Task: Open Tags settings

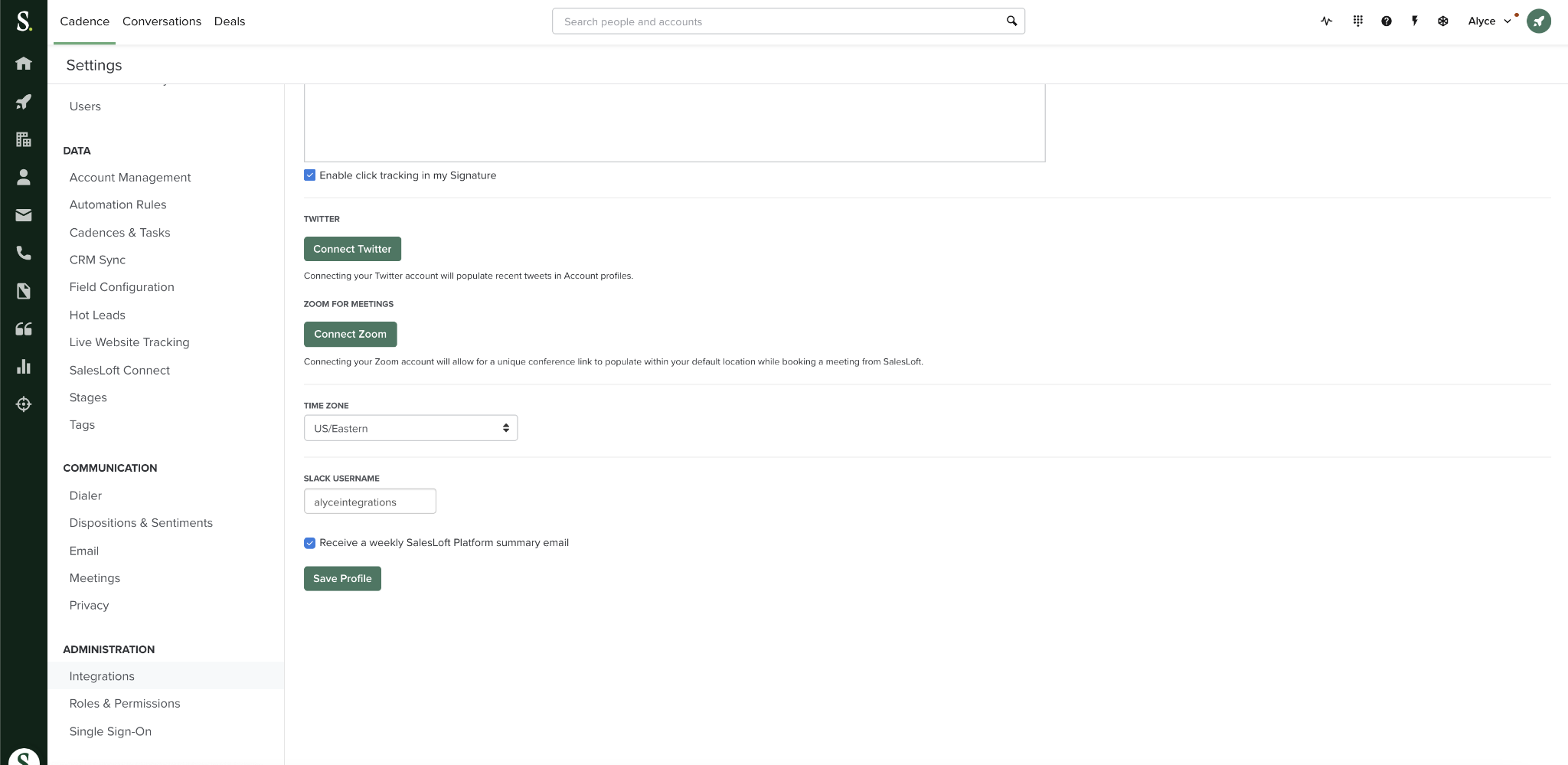Action: 82,425
